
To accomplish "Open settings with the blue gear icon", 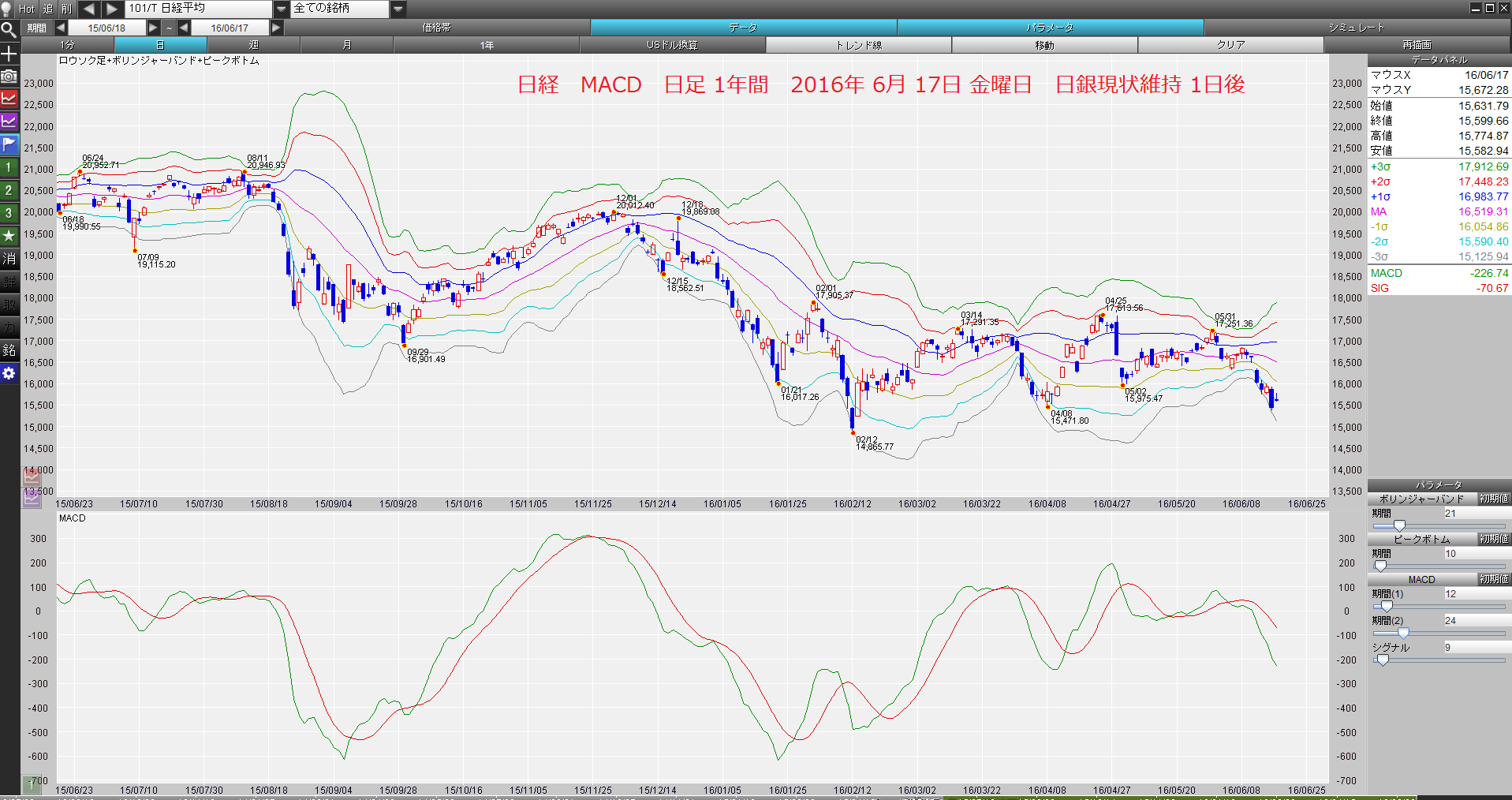I will [9, 373].
